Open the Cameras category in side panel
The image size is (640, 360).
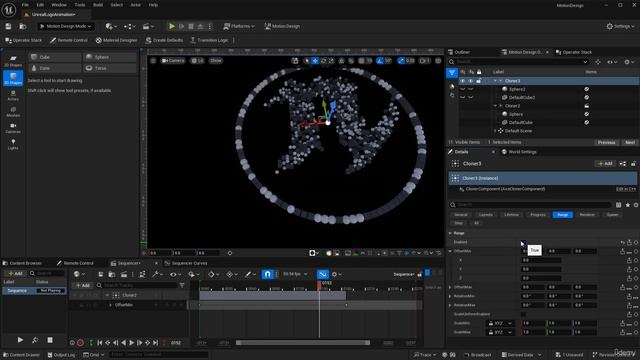point(13,128)
